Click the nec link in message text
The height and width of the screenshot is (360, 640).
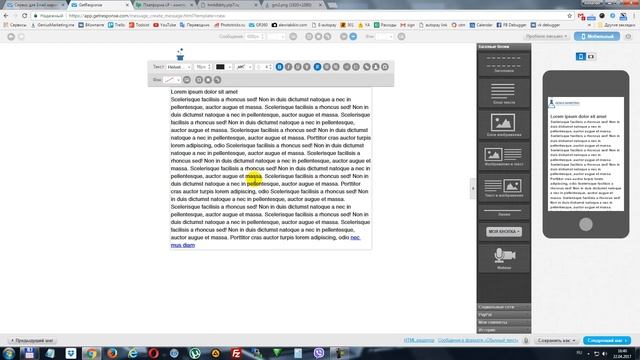click(355, 237)
